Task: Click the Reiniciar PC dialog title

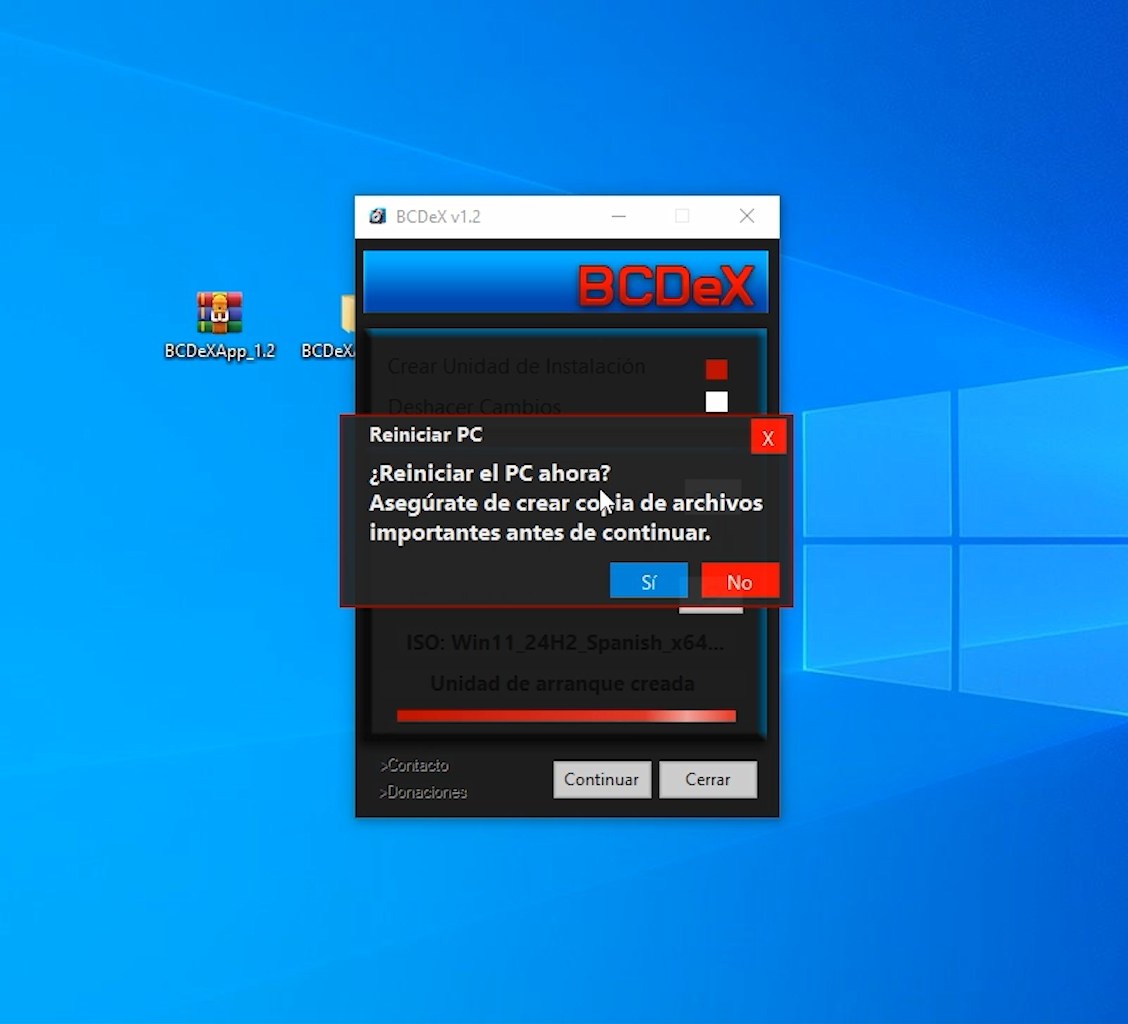Action: click(425, 435)
